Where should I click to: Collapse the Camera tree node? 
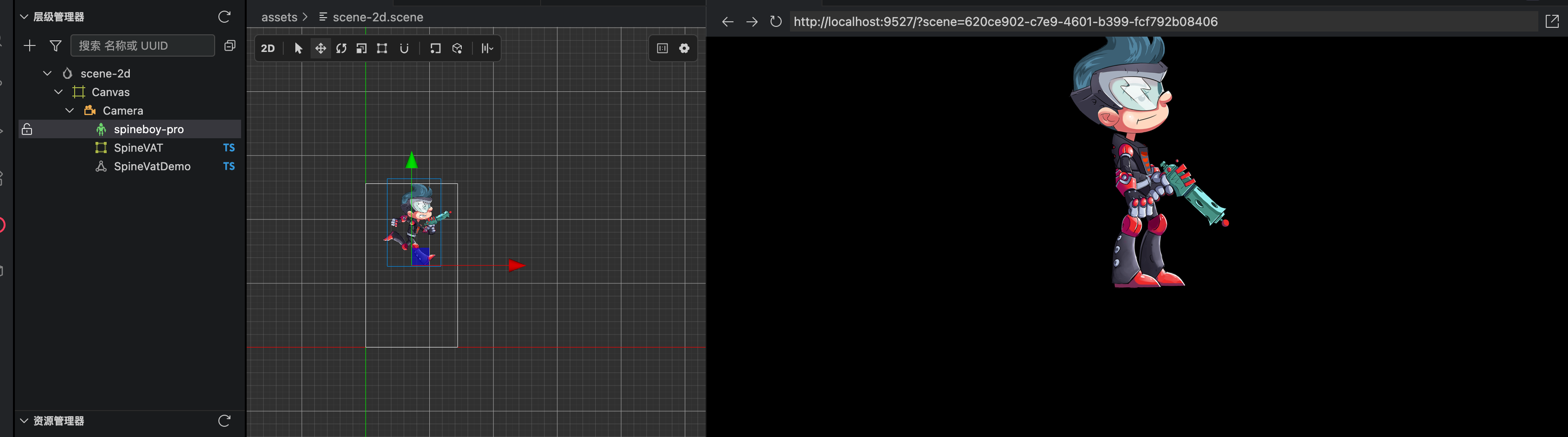click(70, 110)
